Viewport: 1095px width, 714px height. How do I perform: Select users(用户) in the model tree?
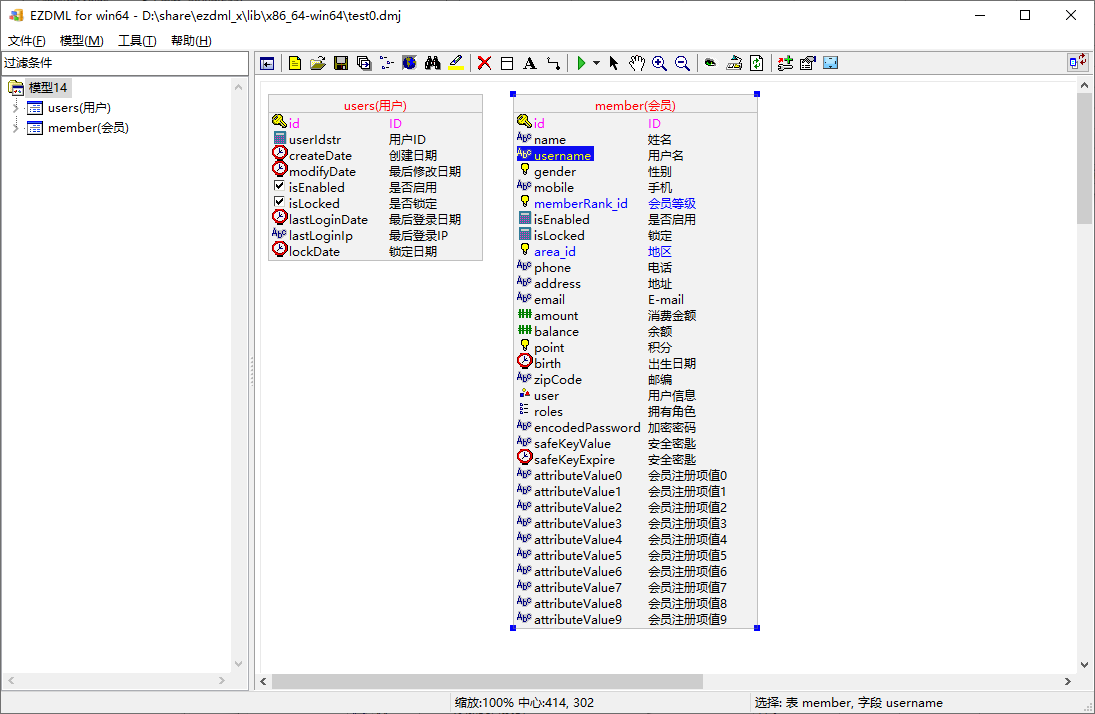tap(79, 108)
